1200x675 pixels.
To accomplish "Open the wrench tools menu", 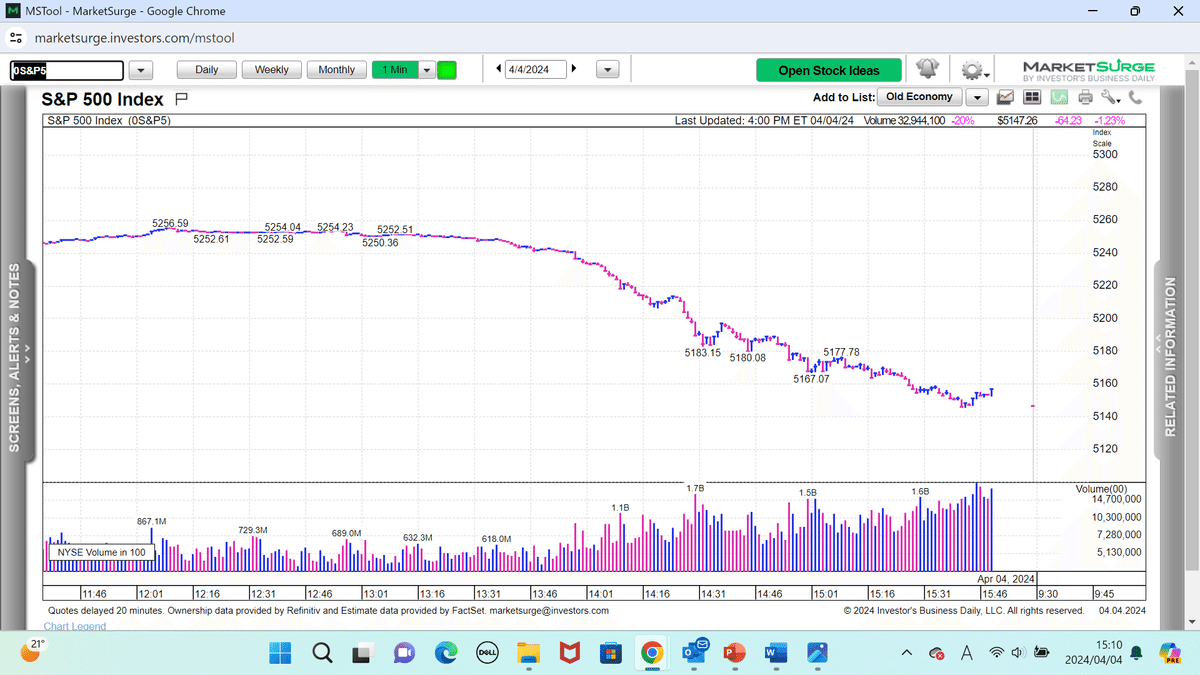I will tap(1110, 97).
